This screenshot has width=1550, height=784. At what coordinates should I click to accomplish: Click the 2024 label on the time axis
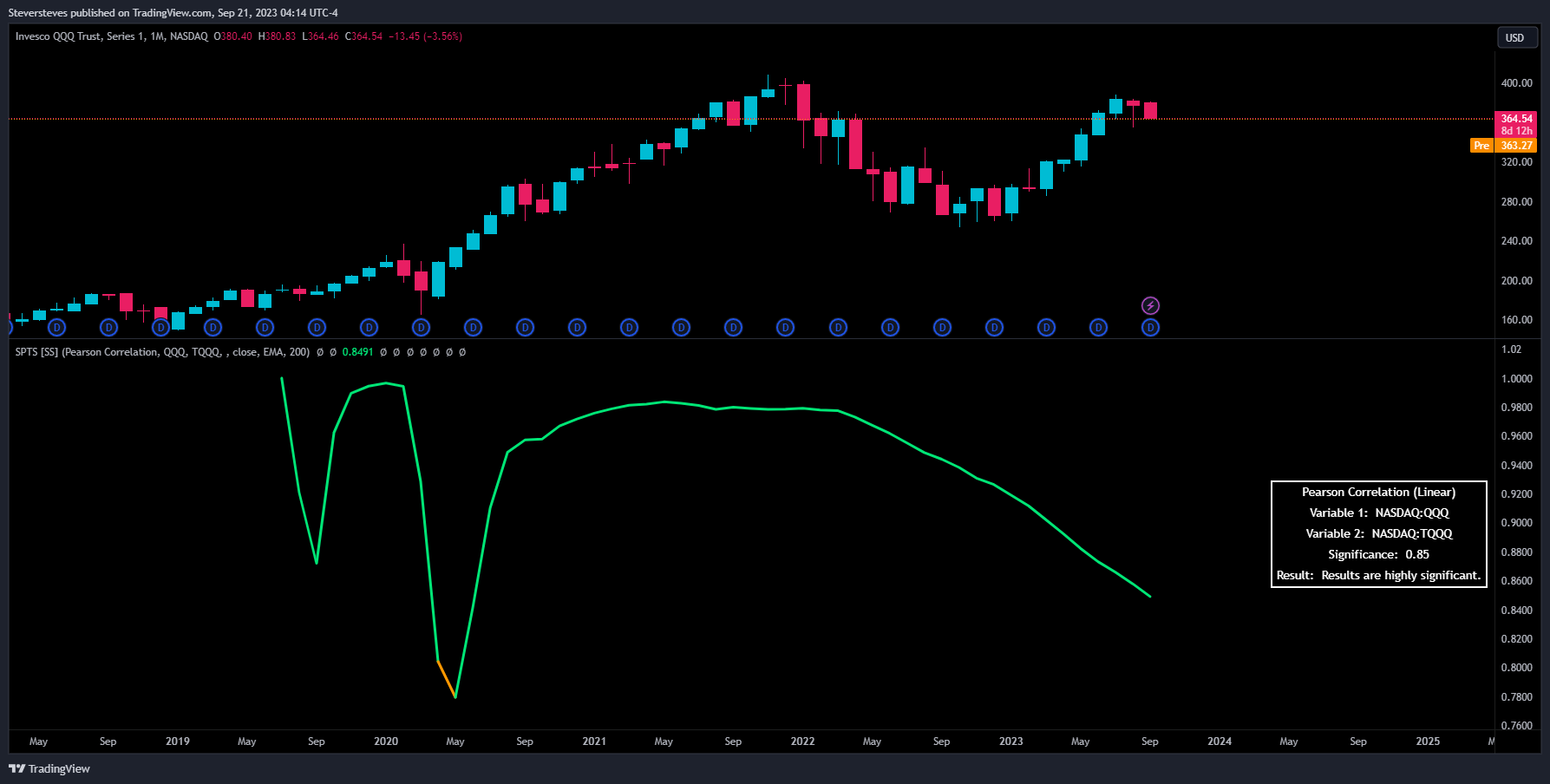click(1220, 742)
